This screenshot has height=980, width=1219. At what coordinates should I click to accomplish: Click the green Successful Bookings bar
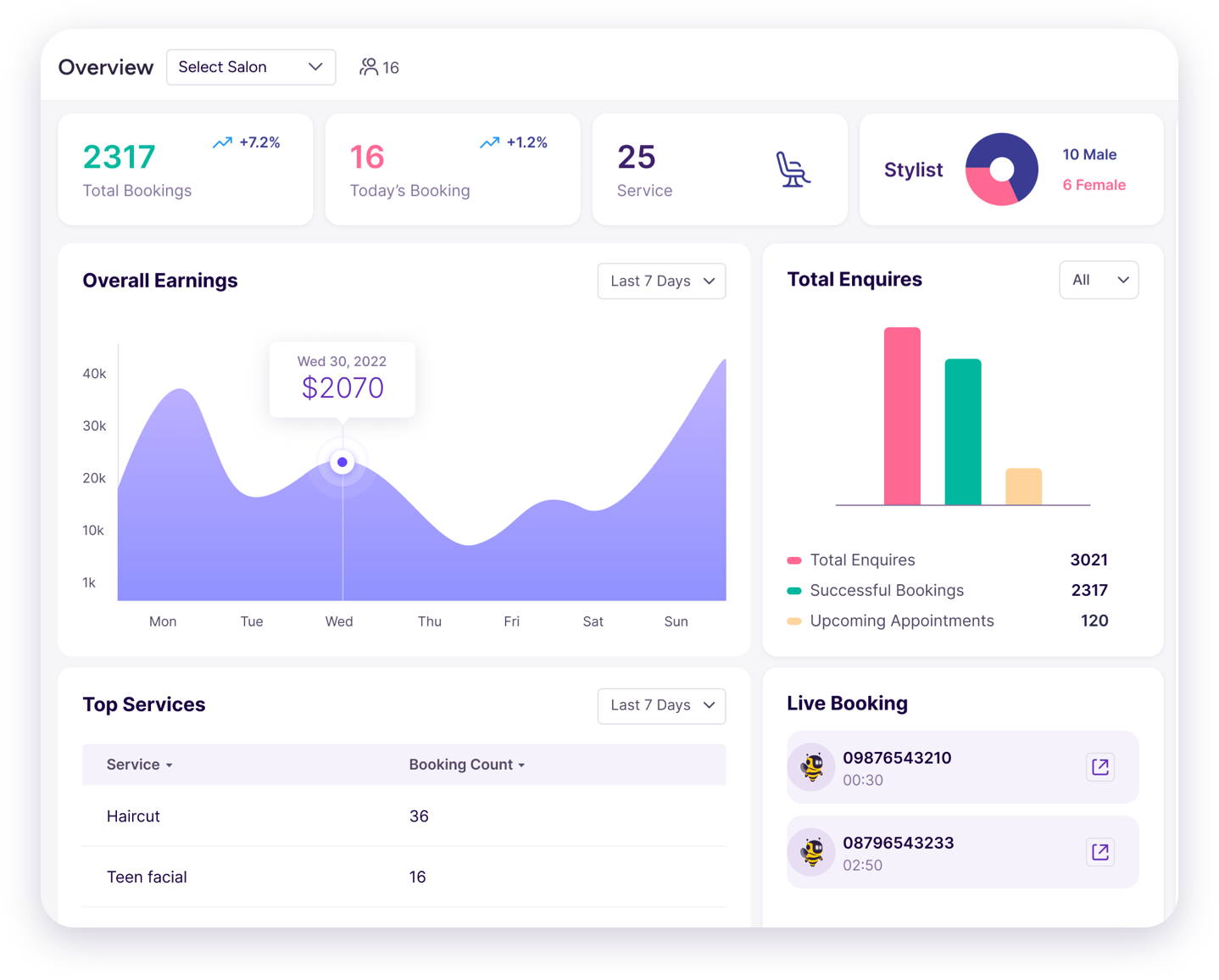point(963,432)
